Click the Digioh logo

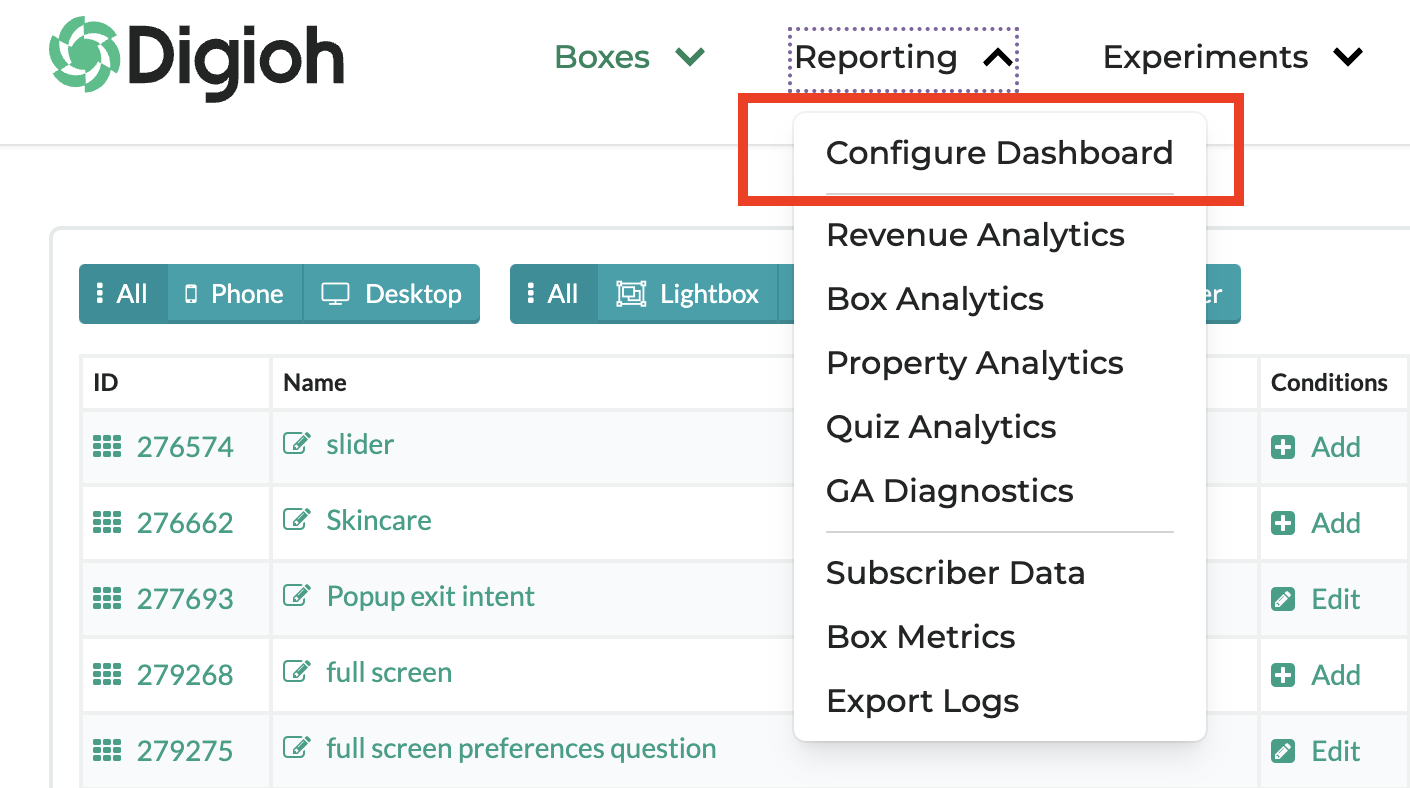click(196, 58)
